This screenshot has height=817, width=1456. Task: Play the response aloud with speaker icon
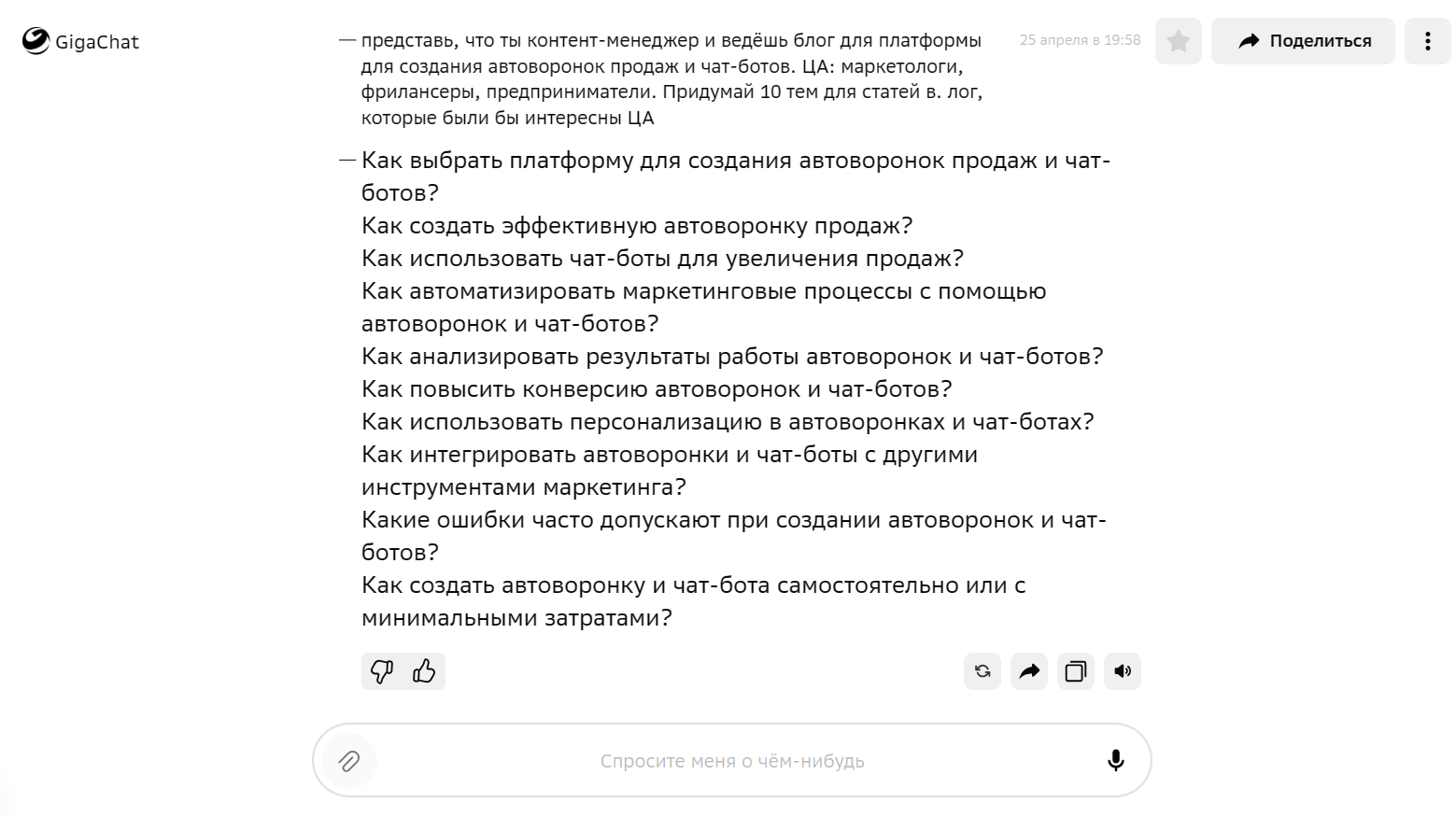(1123, 671)
